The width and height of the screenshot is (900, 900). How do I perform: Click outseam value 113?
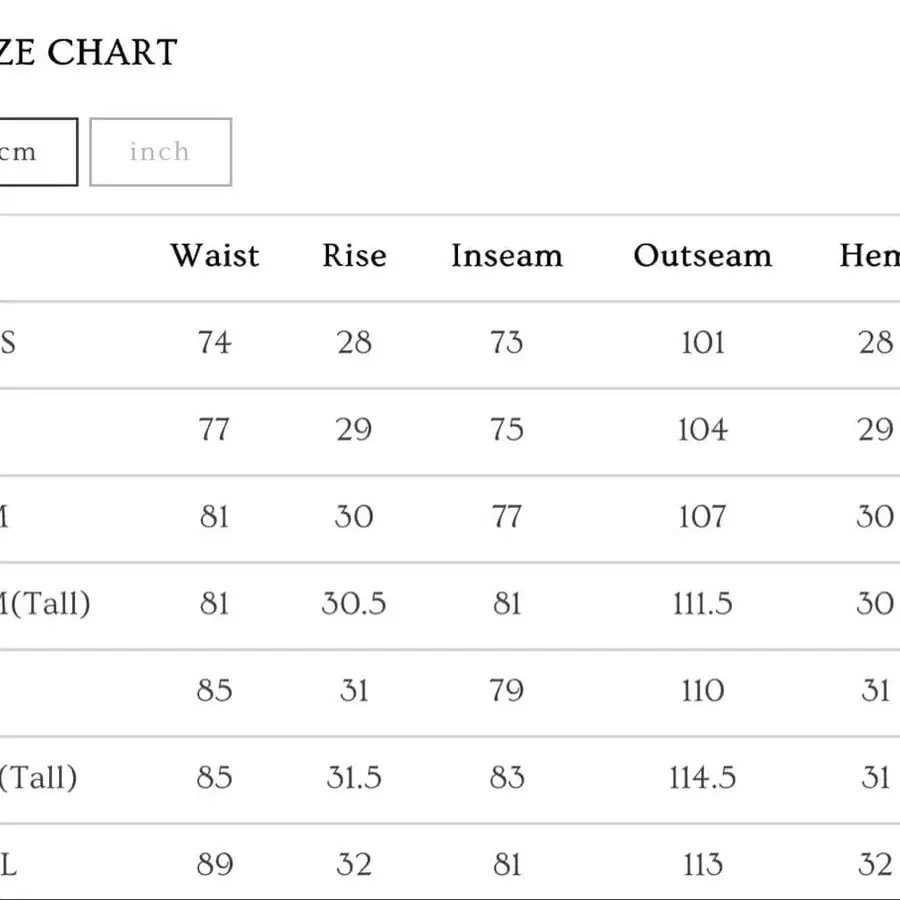(703, 864)
